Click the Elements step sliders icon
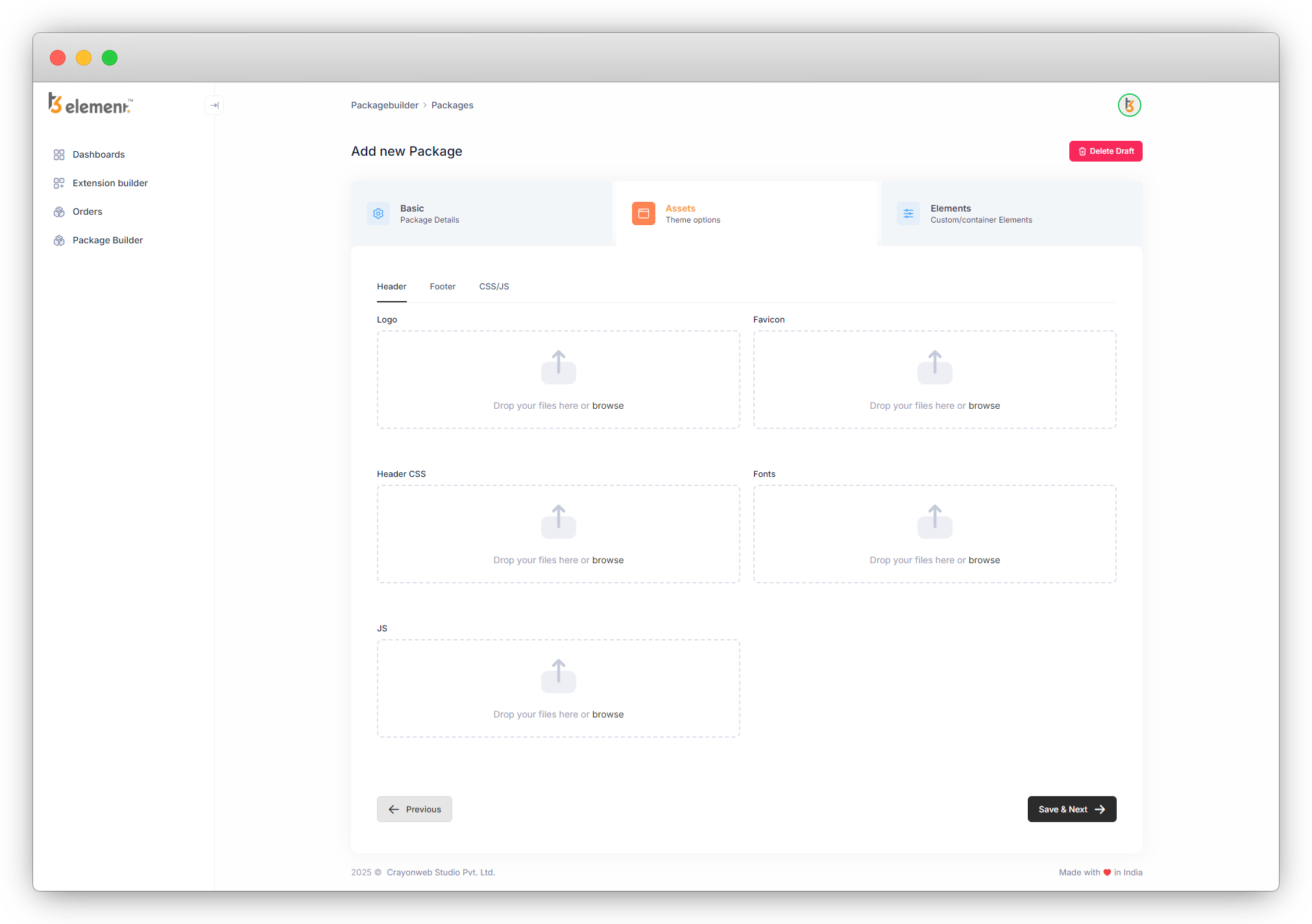The image size is (1312, 924). pyautogui.click(x=908, y=213)
